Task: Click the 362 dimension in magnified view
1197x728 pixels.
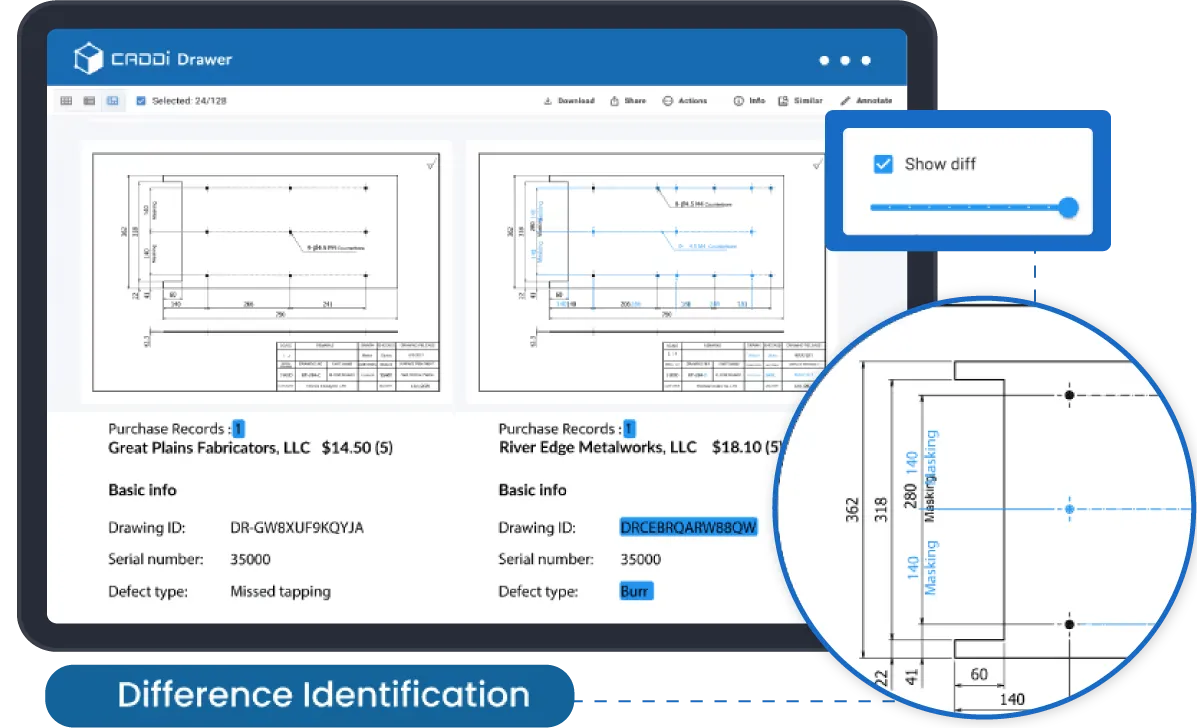Action: (x=852, y=510)
